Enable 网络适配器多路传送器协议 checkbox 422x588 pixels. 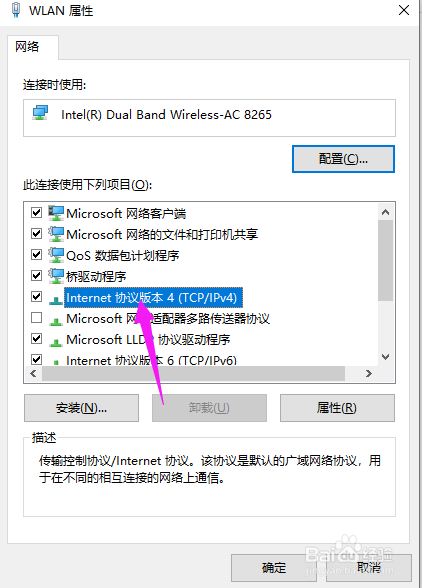click(36, 318)
